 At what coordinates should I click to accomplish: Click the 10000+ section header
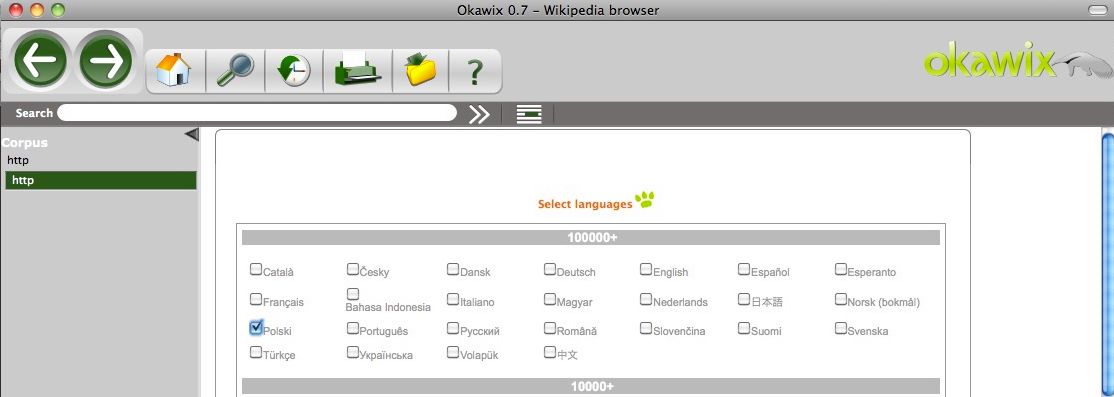tap(591, 386)
